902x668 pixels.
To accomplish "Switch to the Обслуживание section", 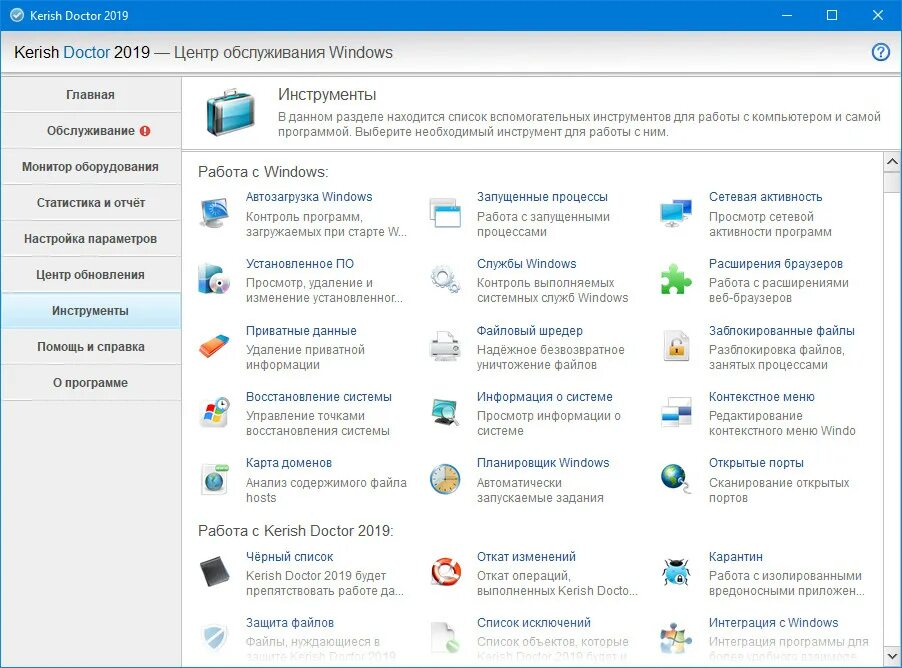I will click(x=90, y=131).
